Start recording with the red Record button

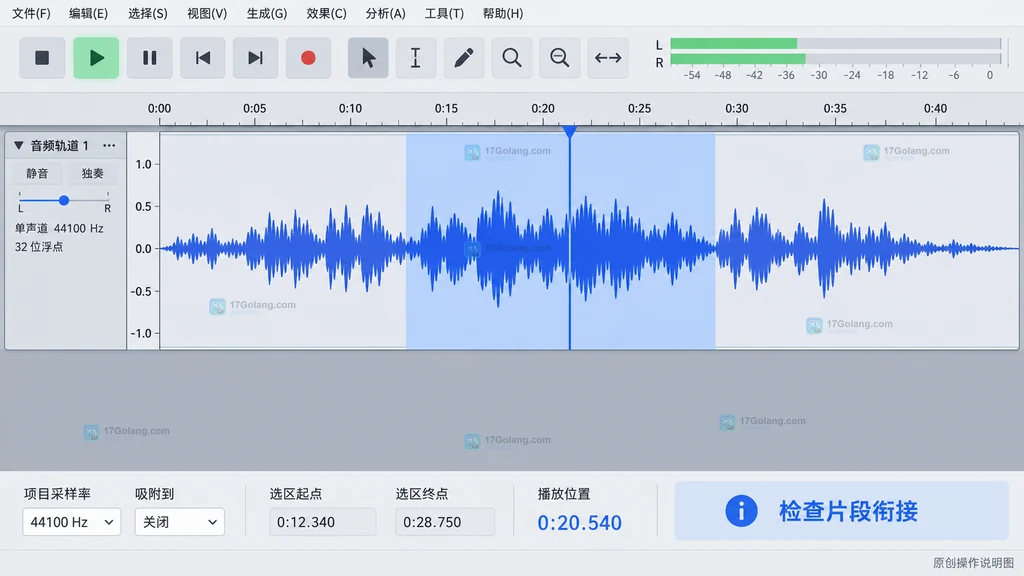[x=308, y=58]
